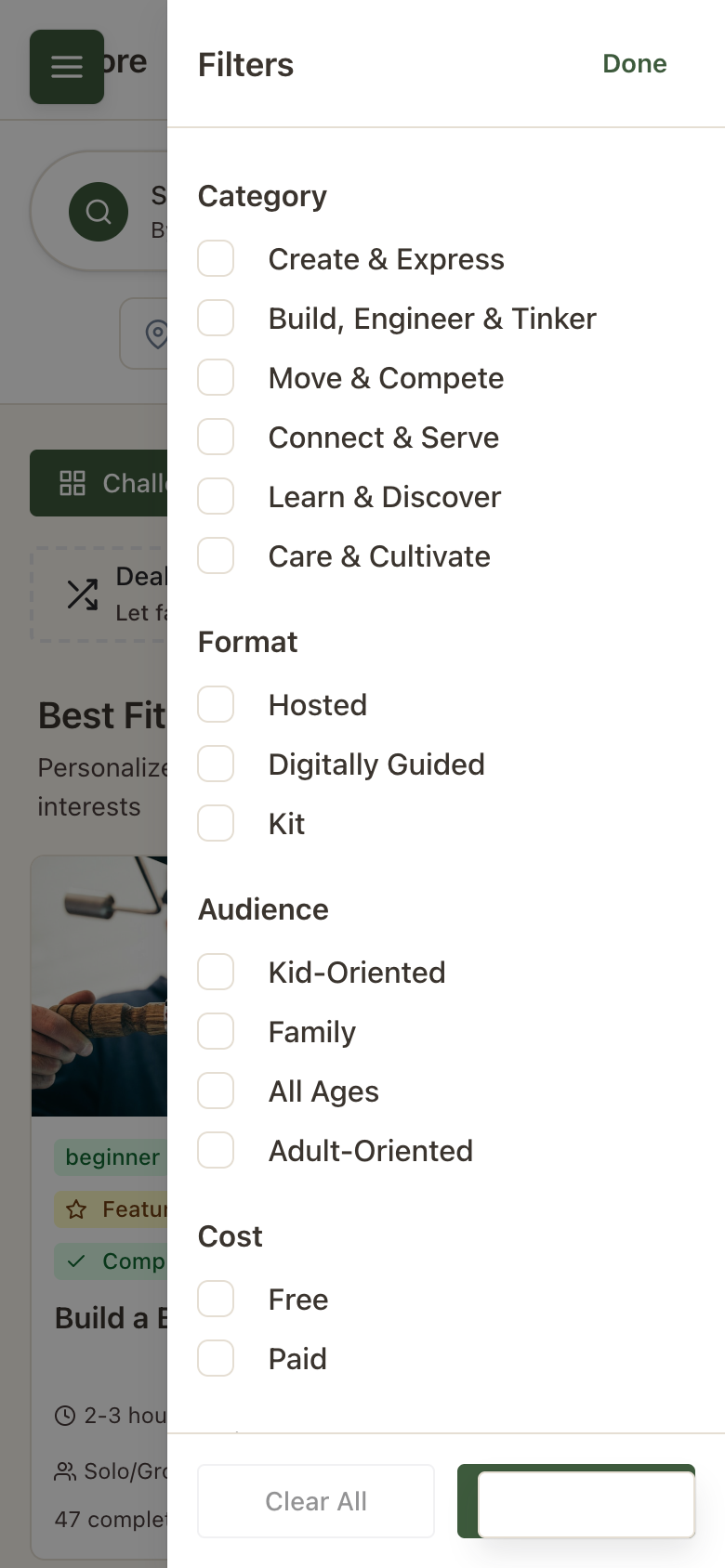Toggle the Digitally Guided format checkbox

(x=215, y=764)
